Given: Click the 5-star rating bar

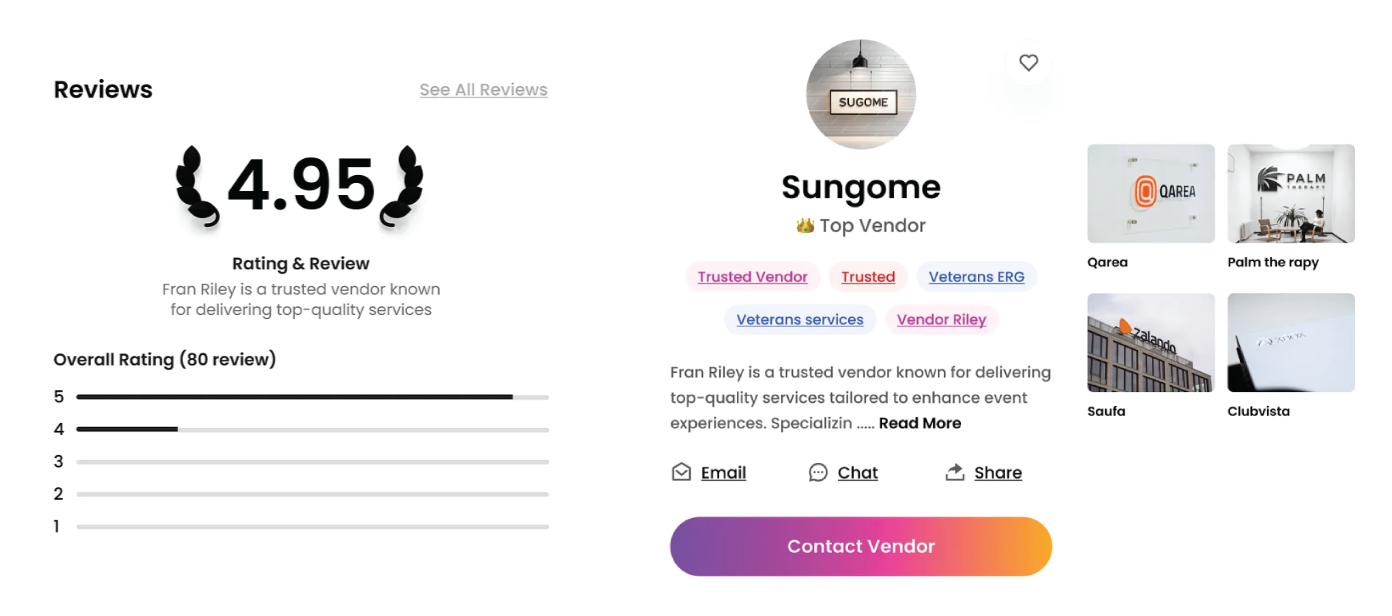Looking at the screenshot, I should pyautogui.click(x=312, y=397).
